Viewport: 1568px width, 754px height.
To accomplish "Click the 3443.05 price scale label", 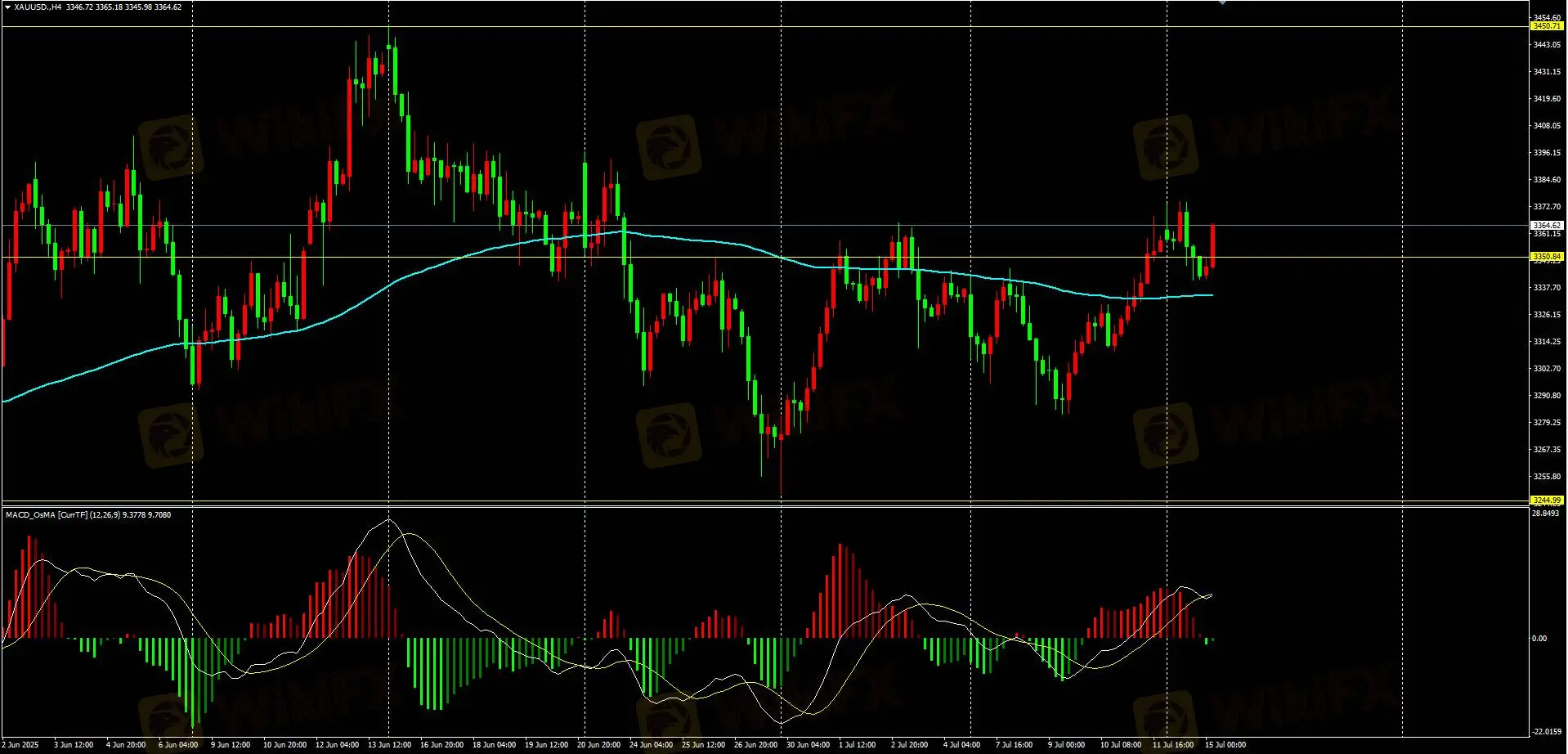I will 1547,45.
